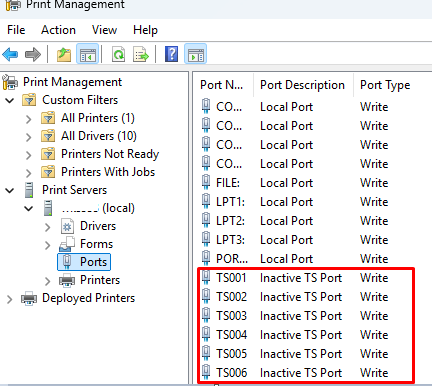Click the port icon beside LPT1:
Image resolution: width=432 pixels, height=386 pixels.
click(206, 201)
